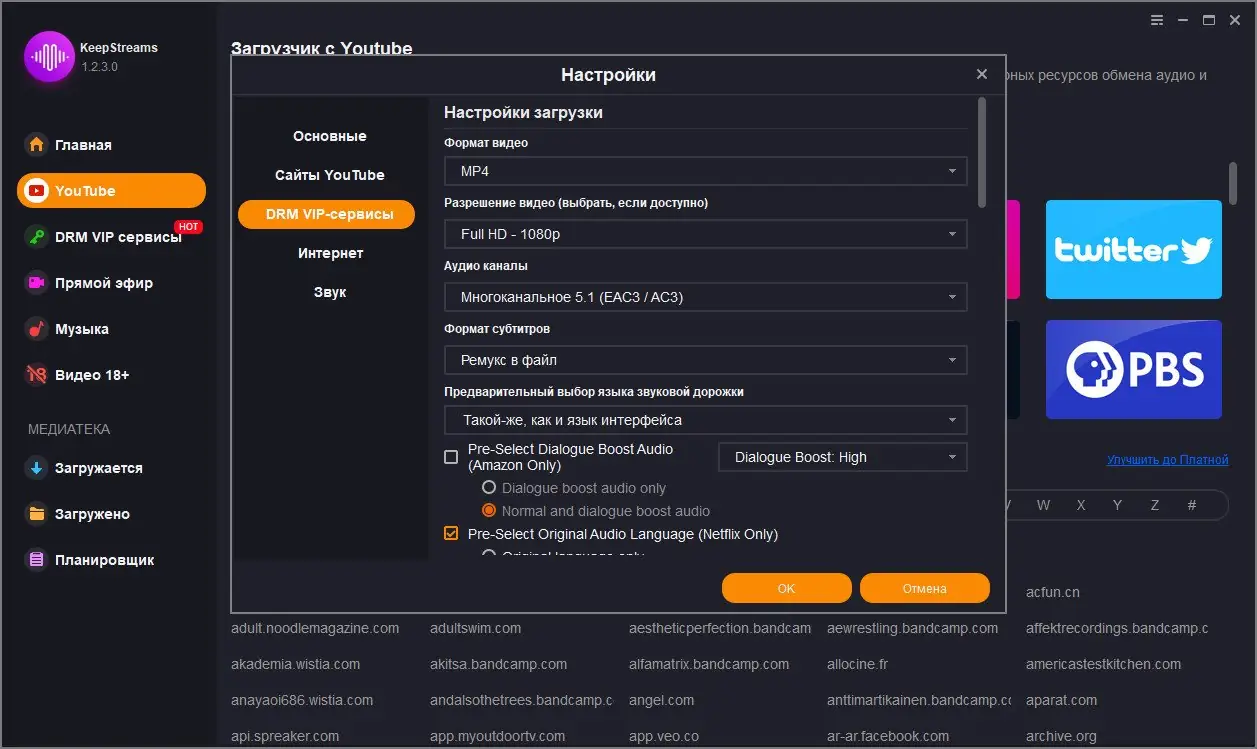Open the MP4 video format dropdown
Image resolution: width=1257 pixels, height=749 pixels.
pyautogui.click(x=705, y=171)
